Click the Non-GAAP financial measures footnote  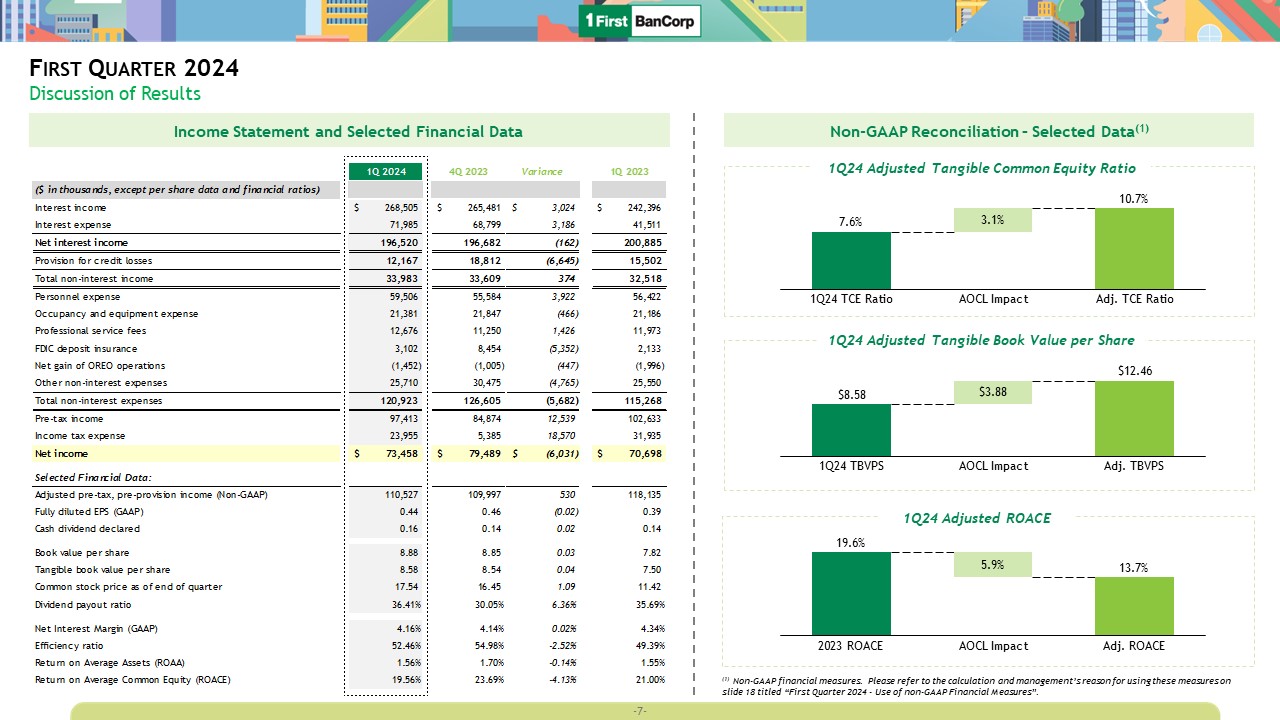pyautogui.click(x=975, y=686)
